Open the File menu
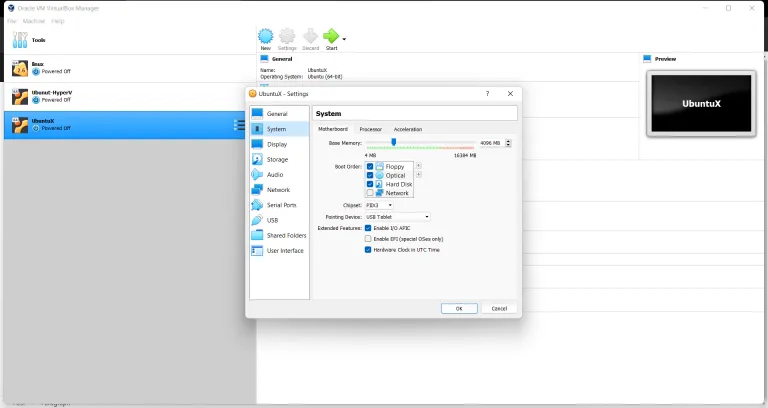The height and width of the screenshot is (408, 768). point(12,21)
